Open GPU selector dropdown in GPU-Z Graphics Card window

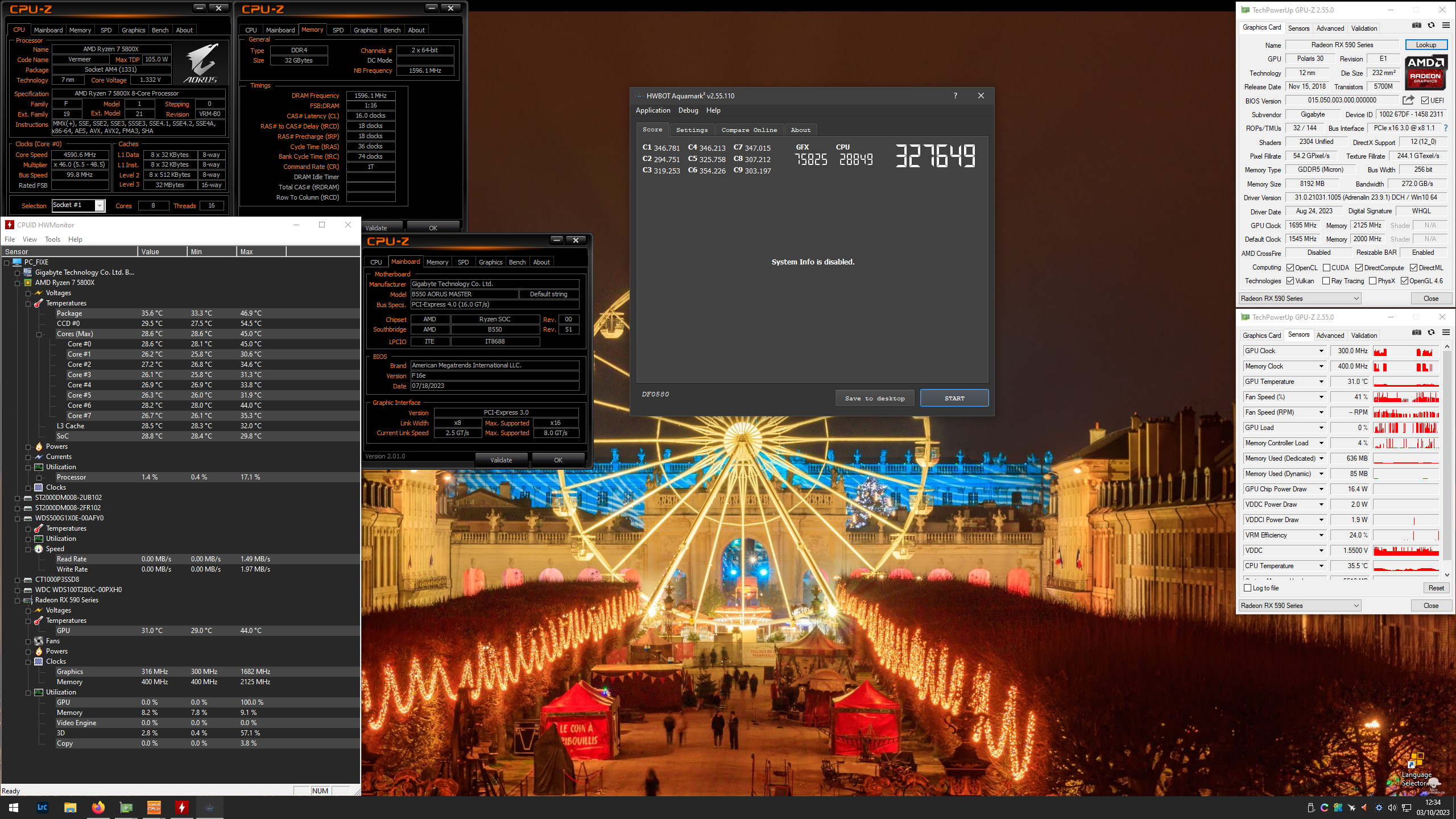coord(1300,299)
